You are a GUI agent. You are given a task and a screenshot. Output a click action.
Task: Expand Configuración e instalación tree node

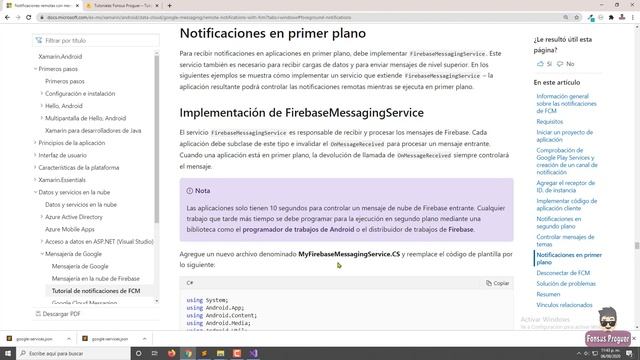(42, 93)
